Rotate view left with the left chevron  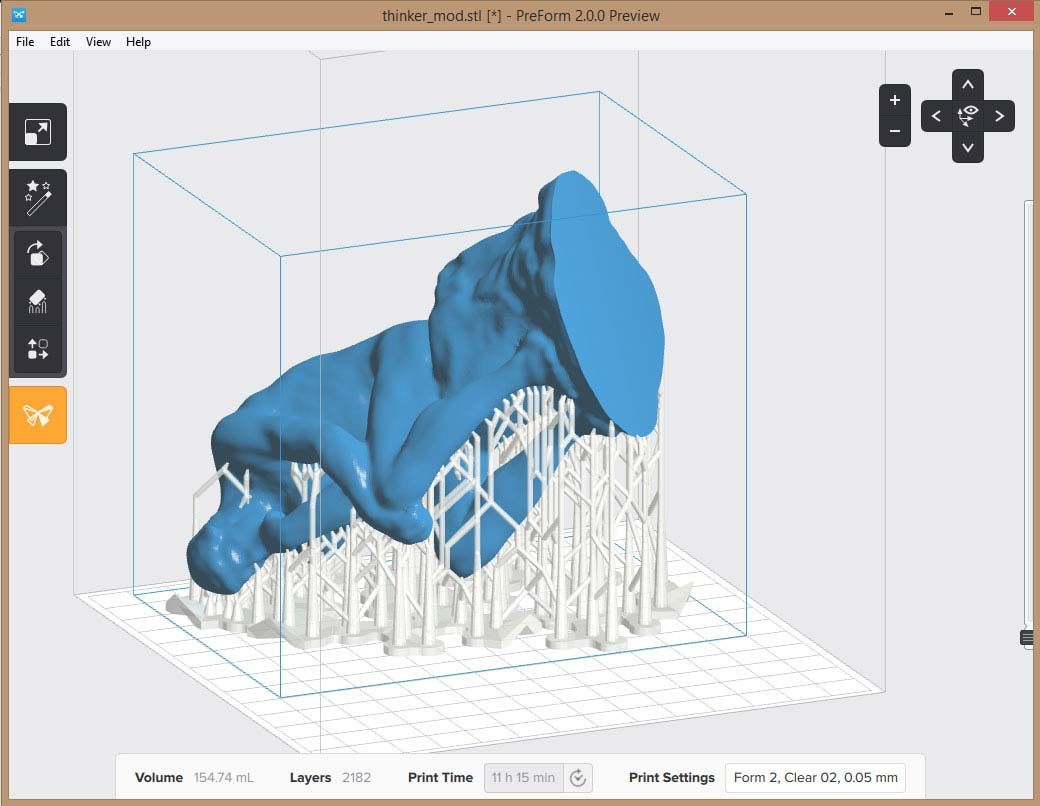click(x=936, y=116)
